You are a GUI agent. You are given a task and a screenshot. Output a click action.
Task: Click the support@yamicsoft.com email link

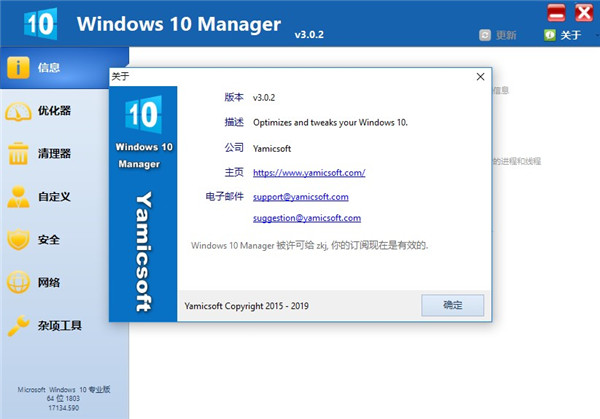tap(301, 197)
